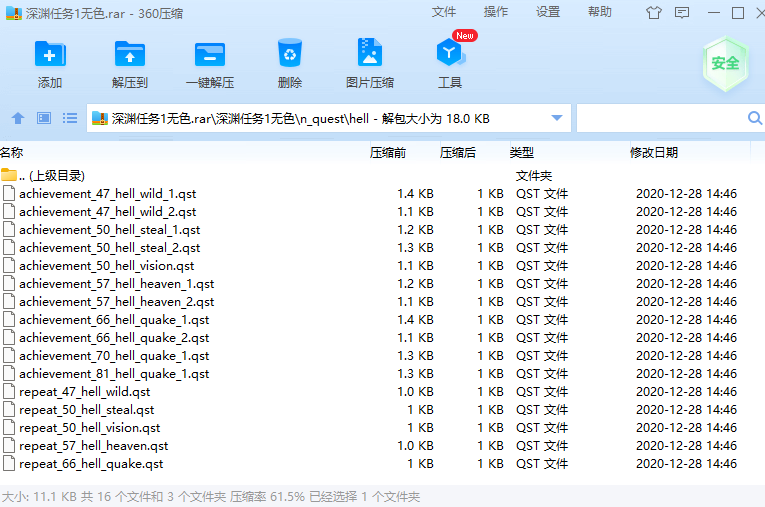Sort by the Modified Date (修改日期) column

tap(653, 153)
